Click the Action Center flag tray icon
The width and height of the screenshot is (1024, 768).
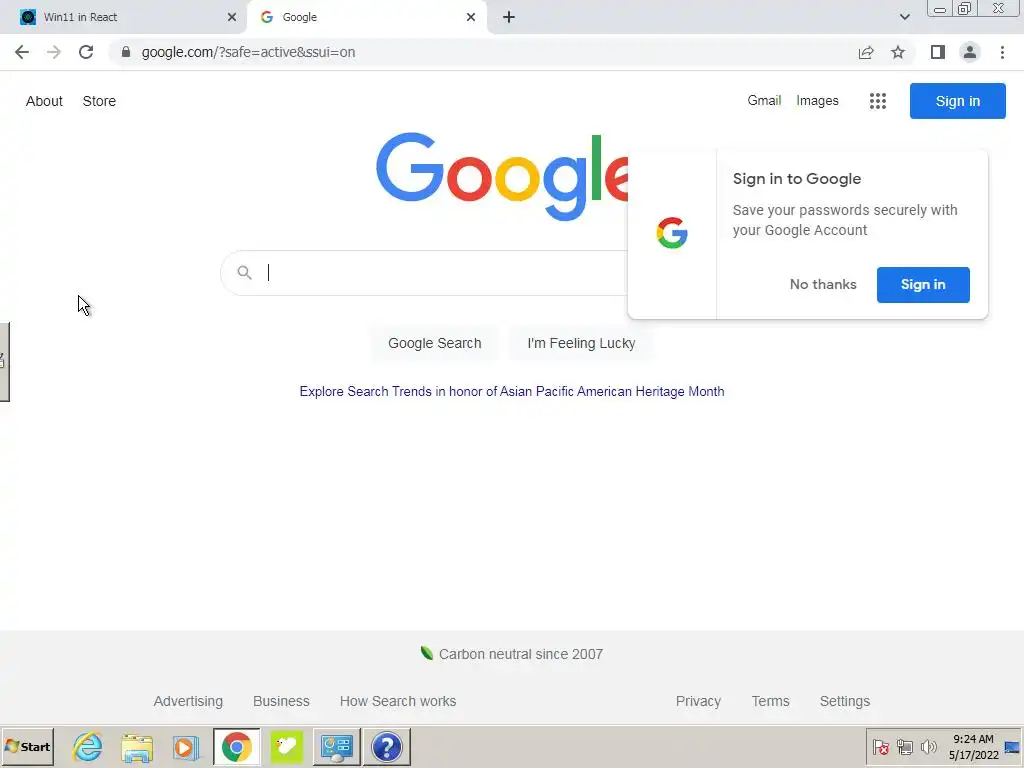(880, 746)
